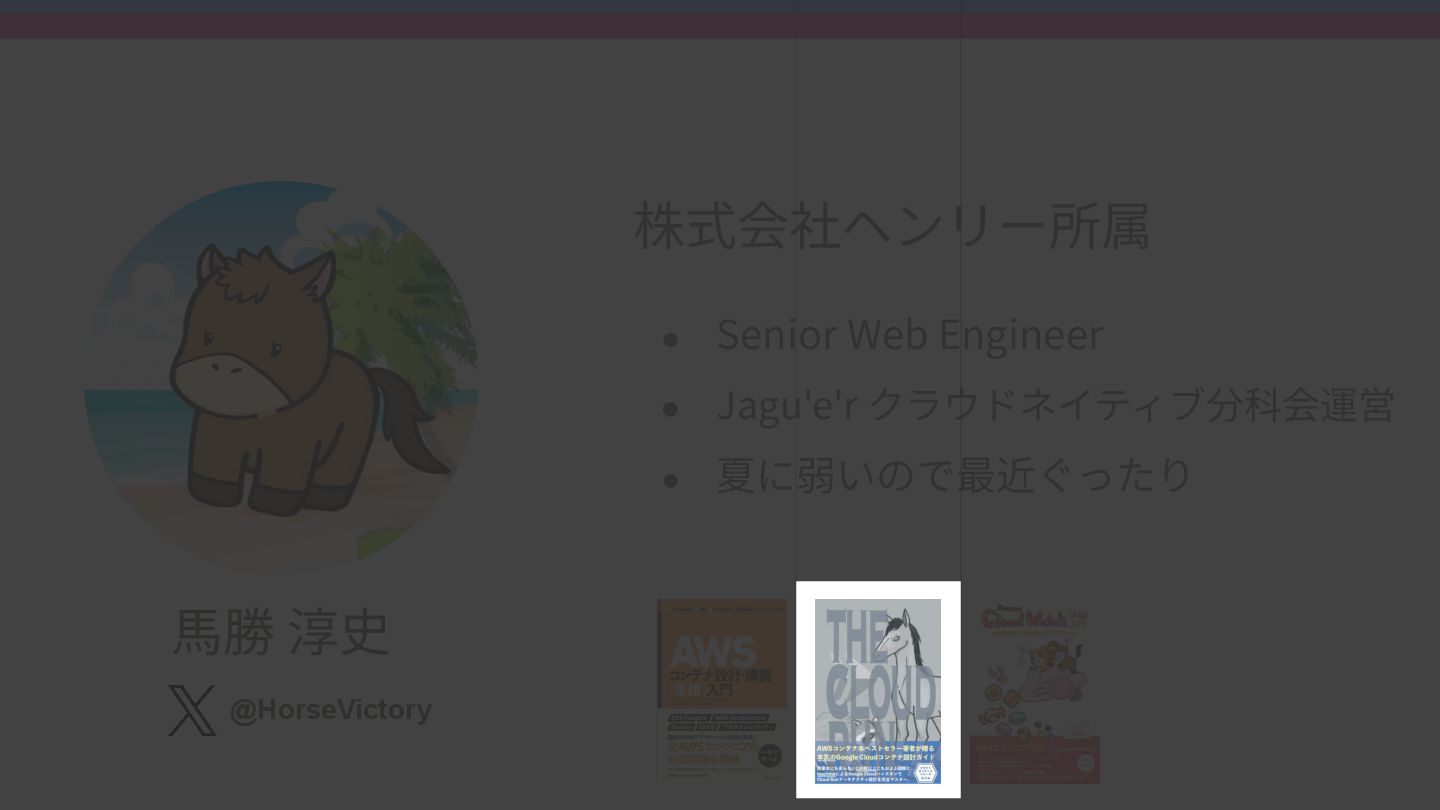Click the X (Twitter) logo icon
The height and width of the screenshot is (810, 1440).
point(192,710)
